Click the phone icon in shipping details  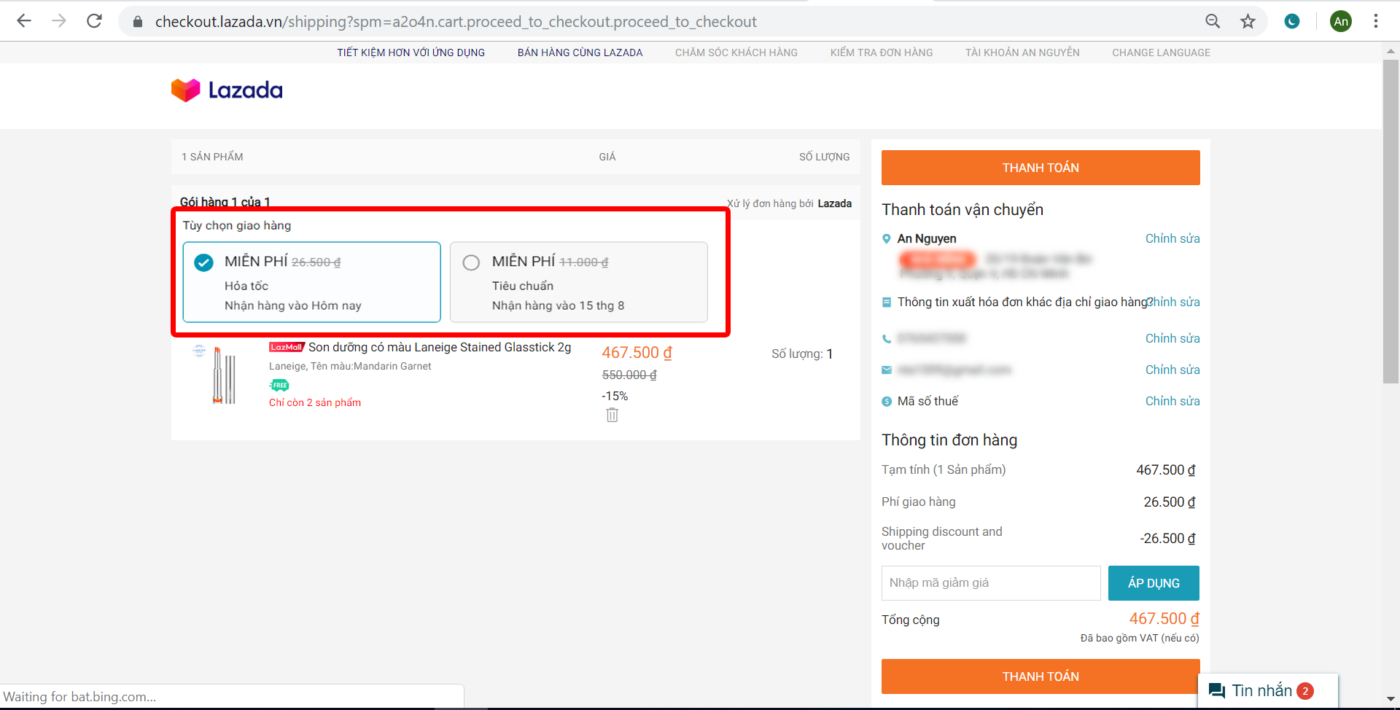[886, 338]
